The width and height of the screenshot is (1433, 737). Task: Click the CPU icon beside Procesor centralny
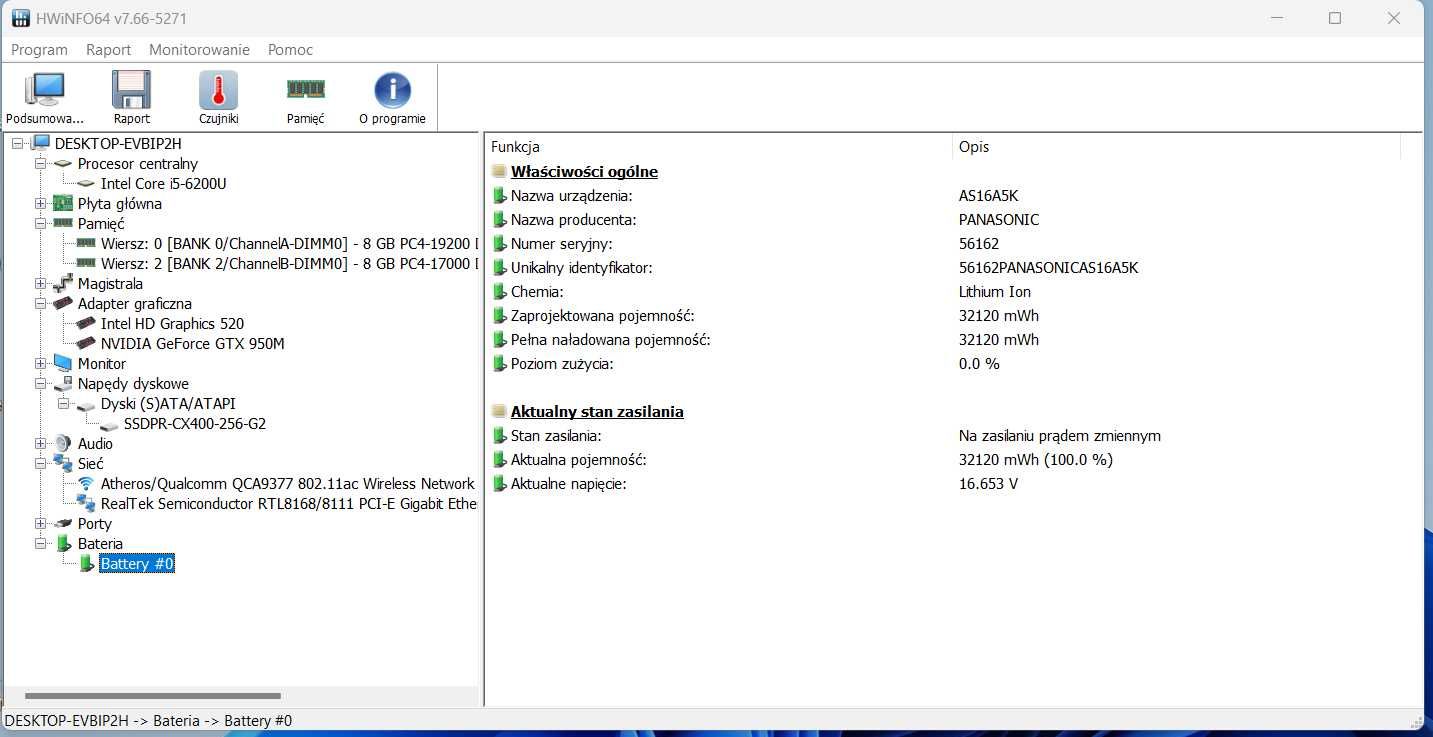63,164
